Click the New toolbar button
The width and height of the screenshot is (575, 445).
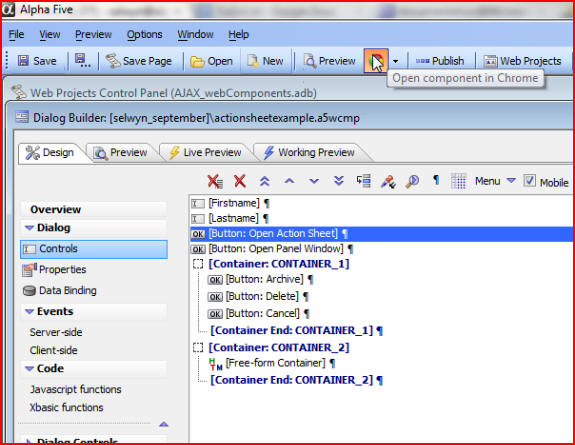(265, 61)
